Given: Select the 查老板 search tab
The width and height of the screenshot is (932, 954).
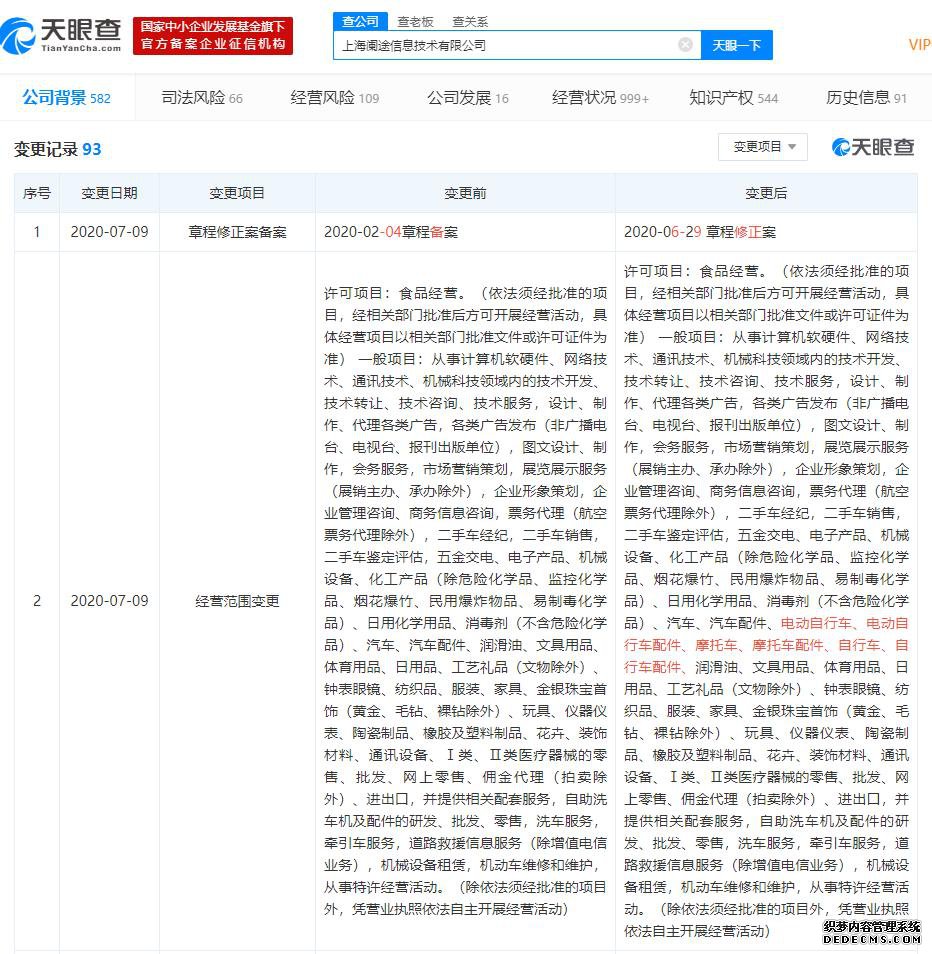Looking at the screenshot, I should coord(416,22).
